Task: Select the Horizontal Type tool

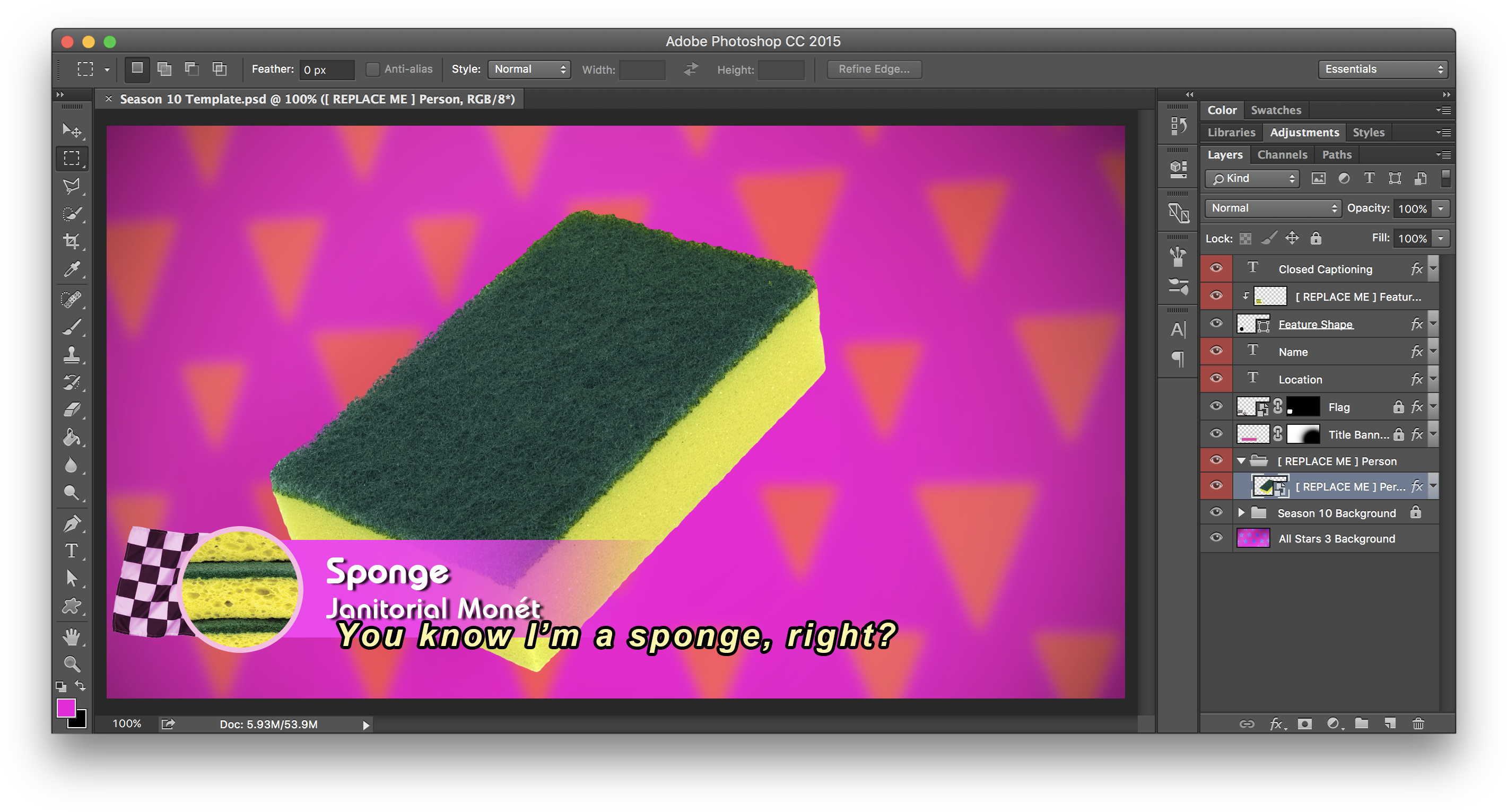Action: click(72, 551)
